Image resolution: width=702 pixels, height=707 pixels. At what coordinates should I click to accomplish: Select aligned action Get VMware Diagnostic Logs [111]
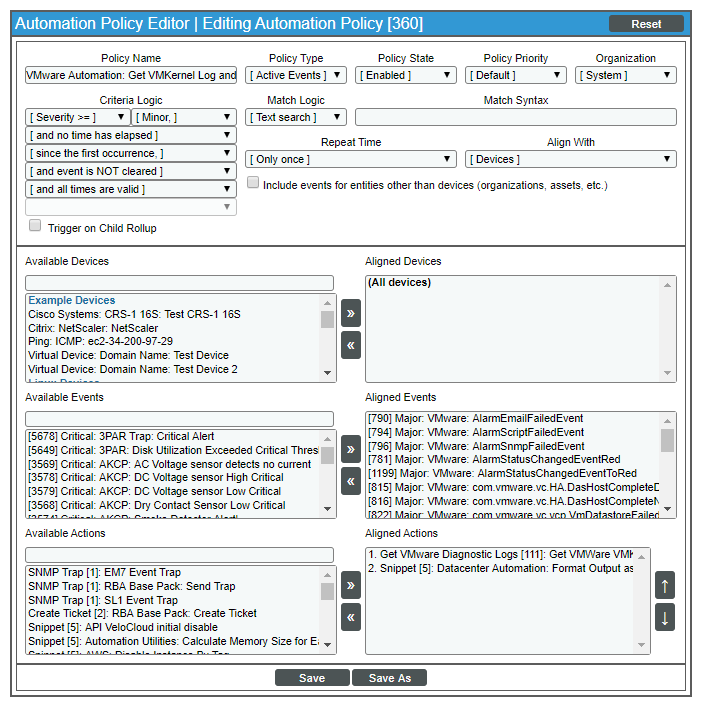click(500, 555)
